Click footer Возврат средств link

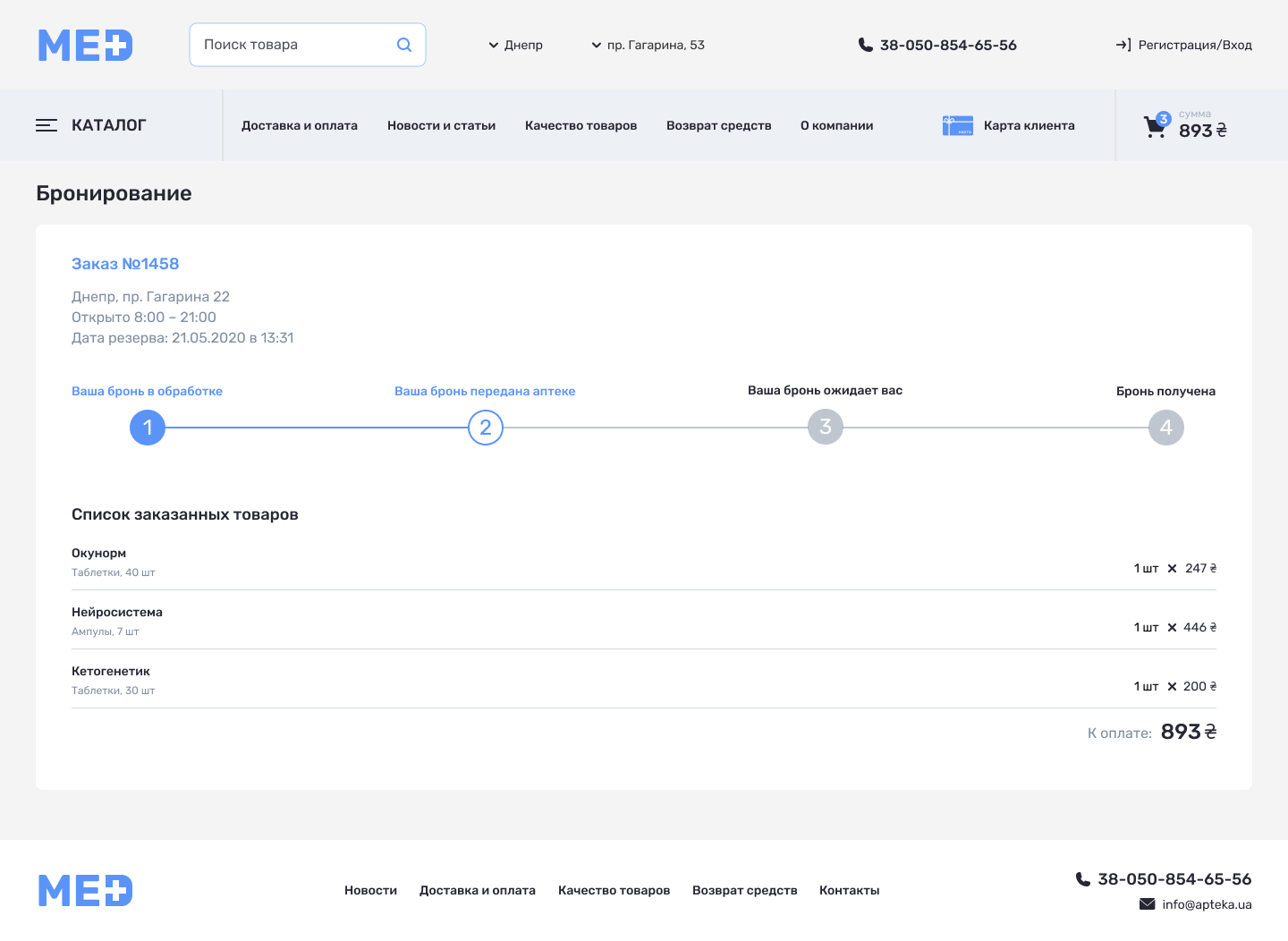[x=745, y=890]
